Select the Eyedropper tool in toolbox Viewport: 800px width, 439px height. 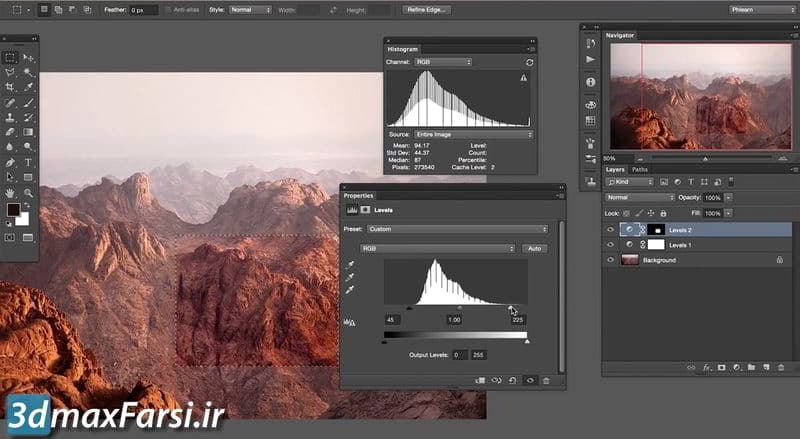tap(28, 87)
